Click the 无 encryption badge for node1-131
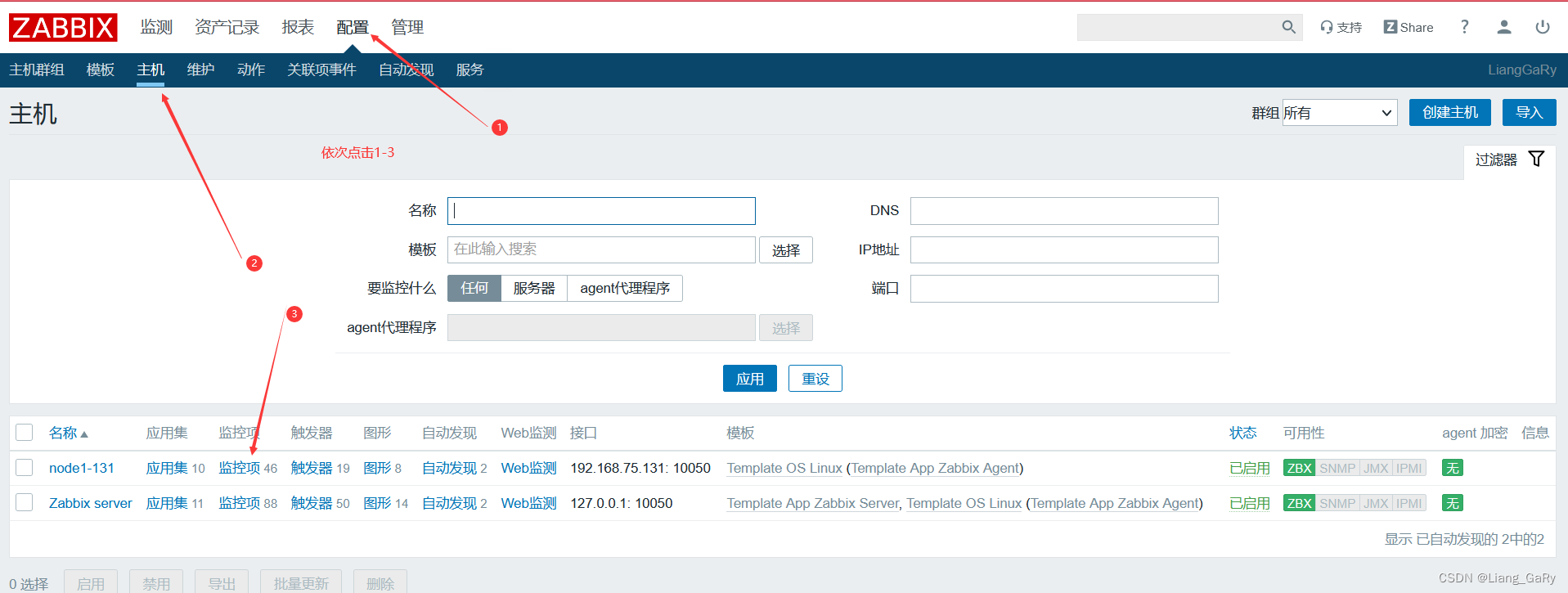The image size is (1568, 593). (1452, 468)
